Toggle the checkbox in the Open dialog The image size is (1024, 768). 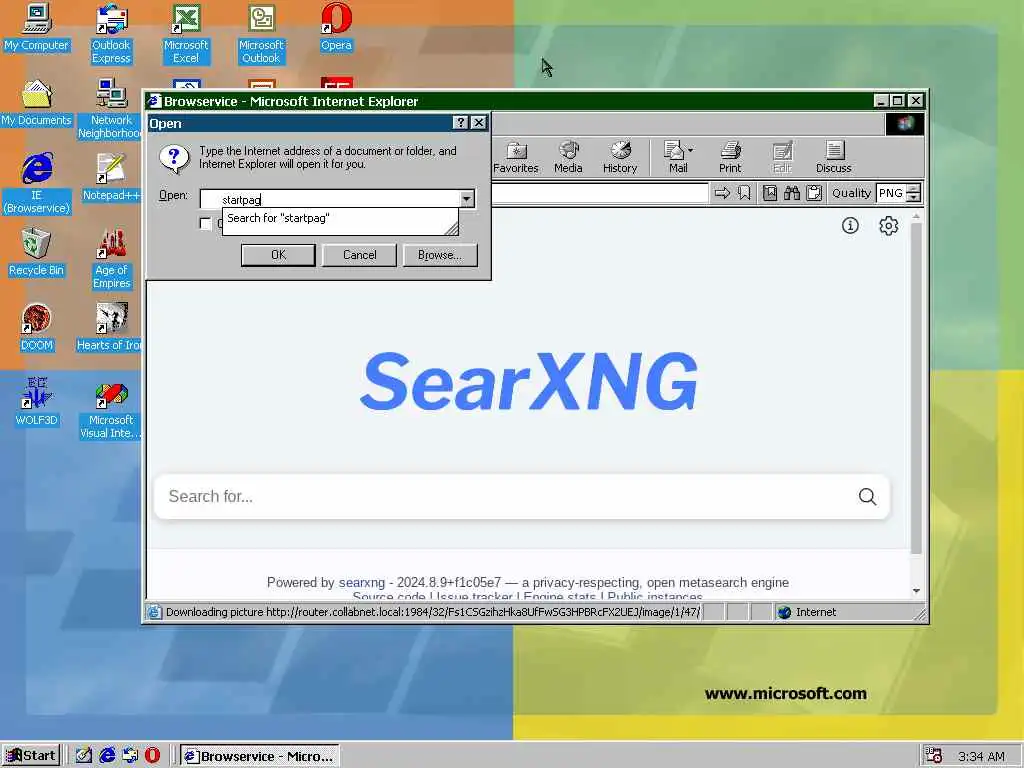tap(206, 223)
